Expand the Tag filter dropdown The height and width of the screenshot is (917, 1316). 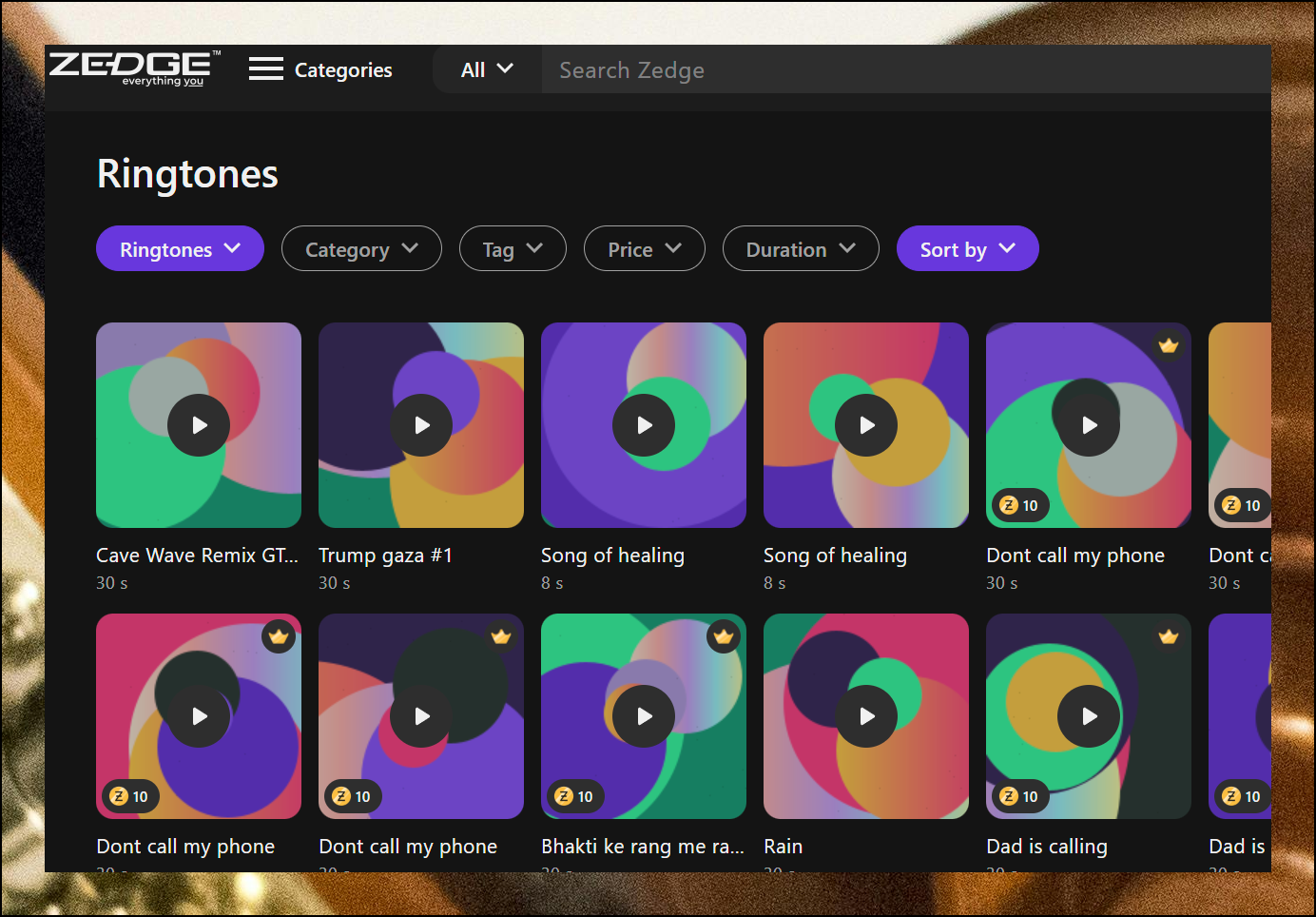(513, 248)
